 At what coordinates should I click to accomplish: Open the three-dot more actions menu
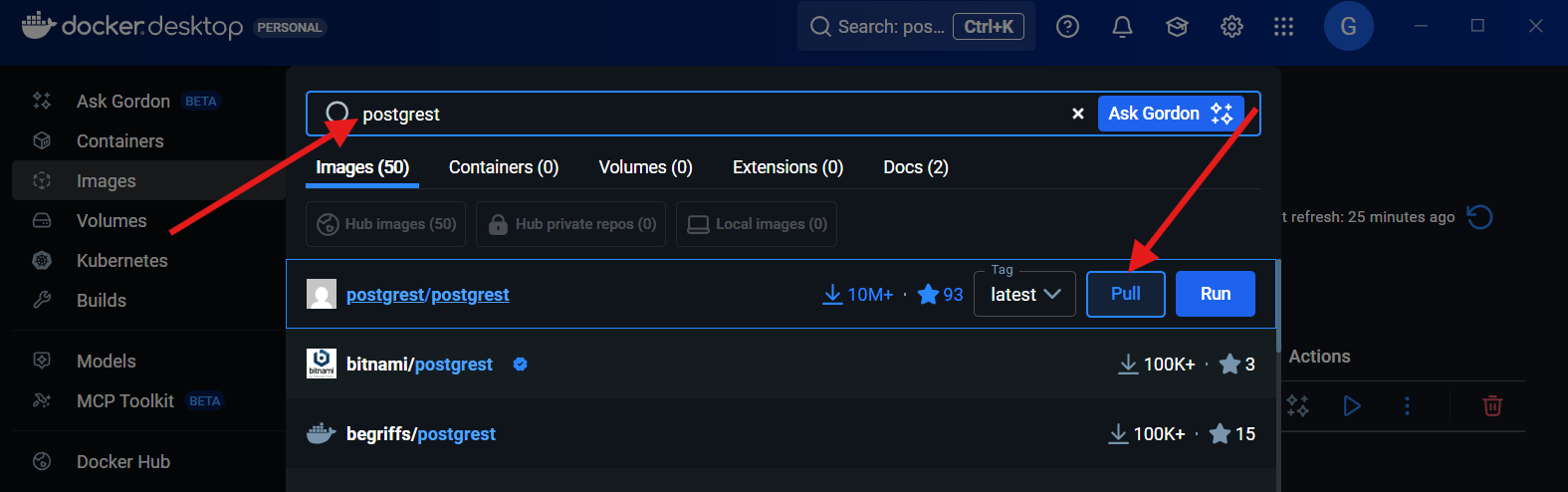pos(1407,405)
